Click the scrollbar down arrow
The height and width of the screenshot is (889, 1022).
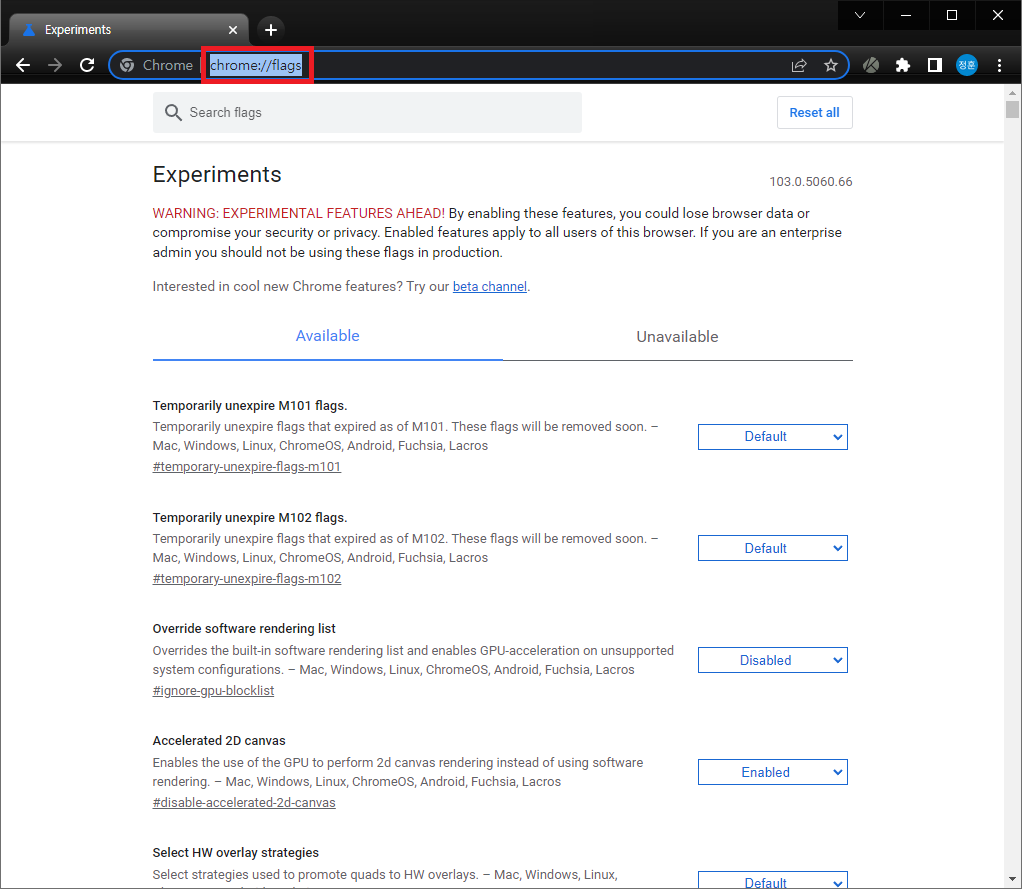[x=1012, y=879]
